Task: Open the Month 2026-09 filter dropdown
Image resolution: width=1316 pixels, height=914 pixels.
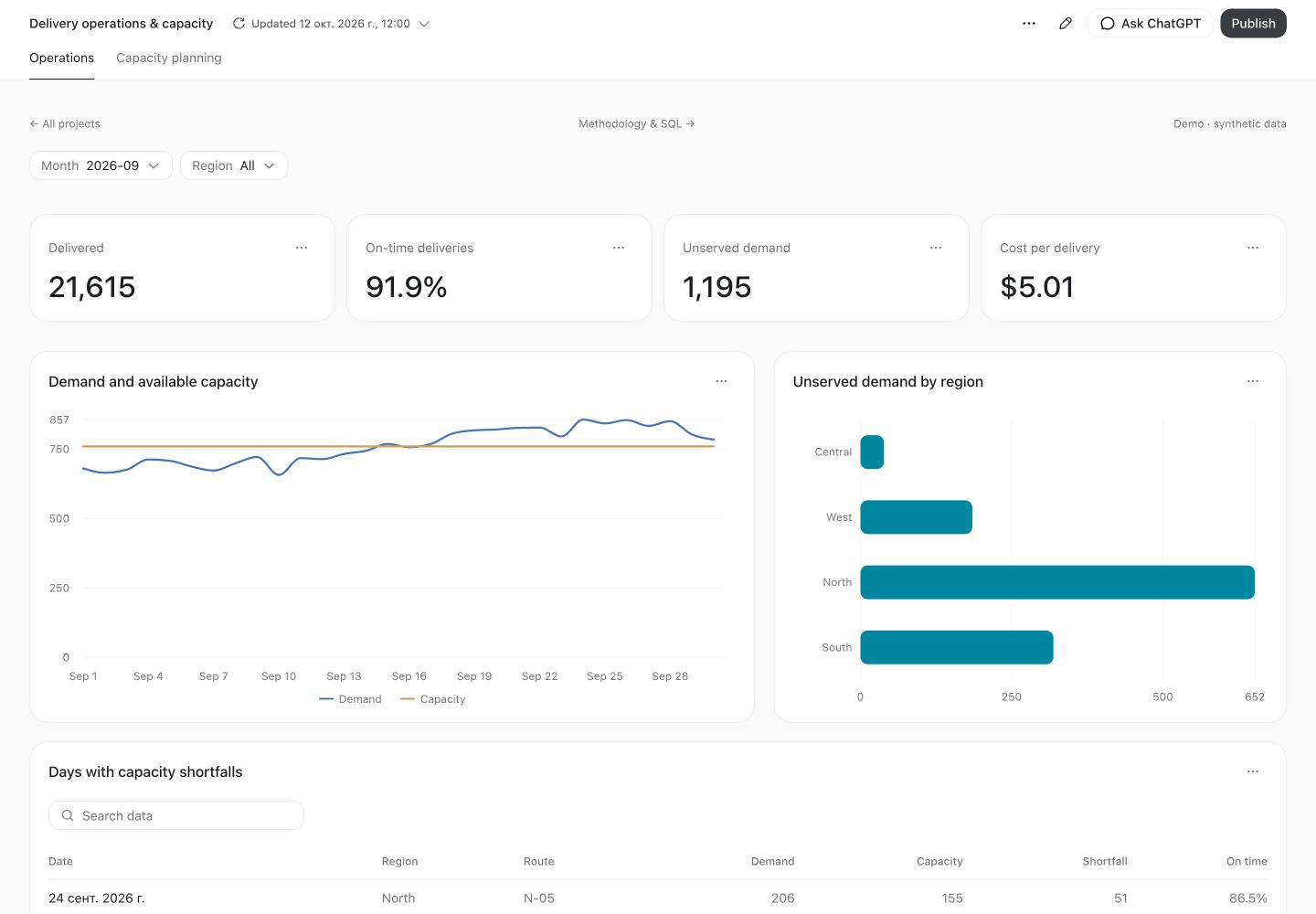Action: (x=101, y=165)
